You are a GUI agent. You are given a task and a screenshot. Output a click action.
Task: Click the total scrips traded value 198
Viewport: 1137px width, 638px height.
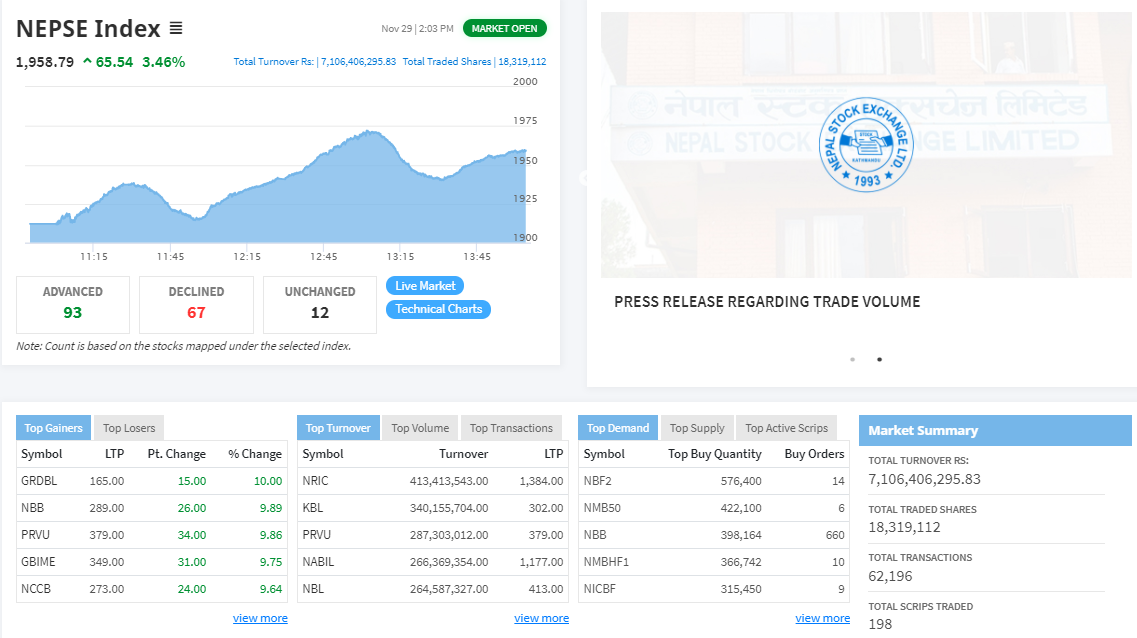(880, 624)
